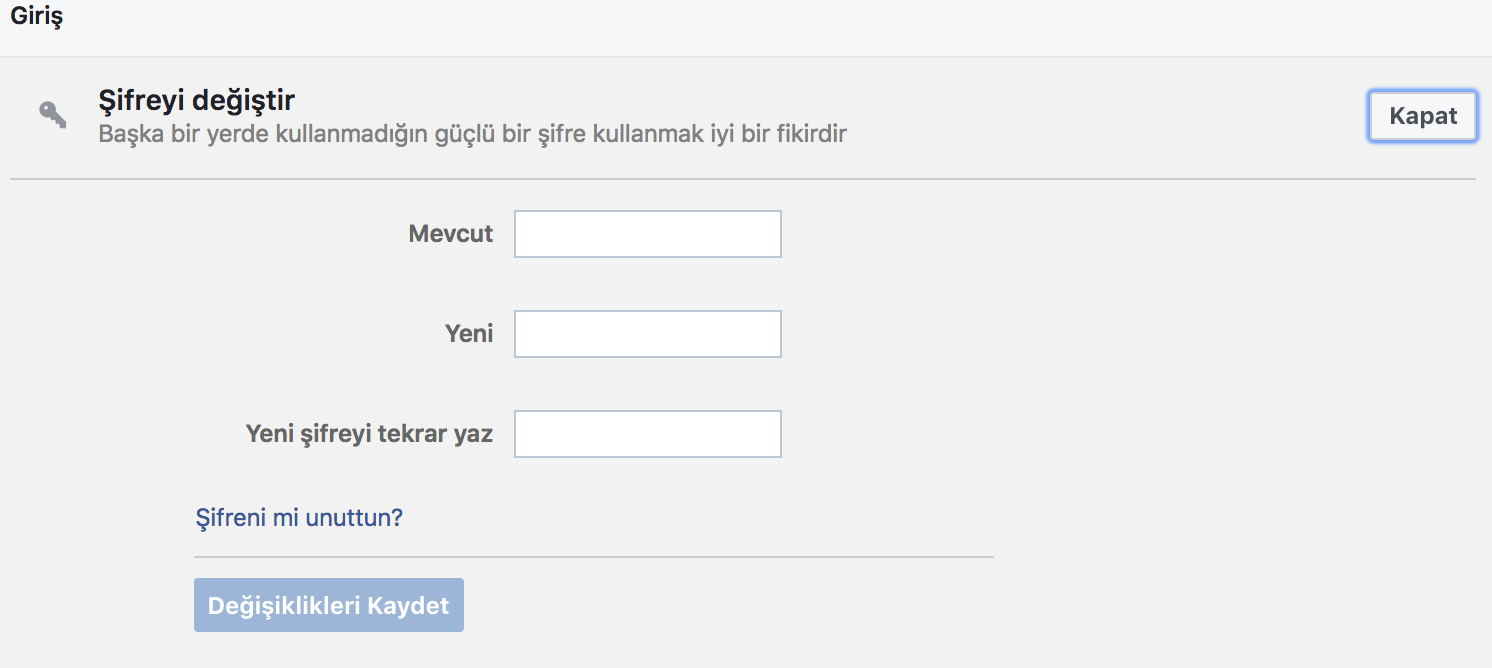
Task: Place cursor in current password box
Action: (647, 234)
